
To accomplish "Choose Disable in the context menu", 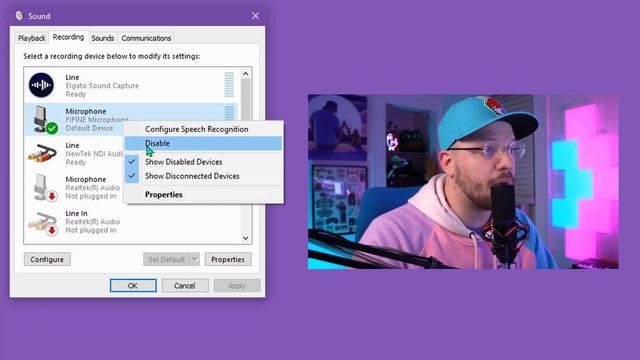I will 203,143.
